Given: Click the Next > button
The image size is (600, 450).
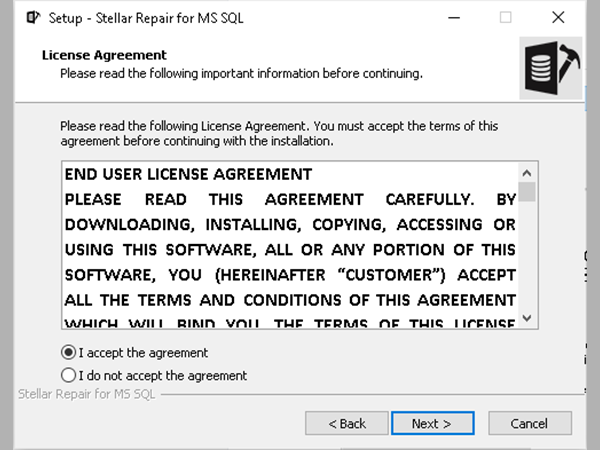Looking at the screenshot, I should point(433,423).
